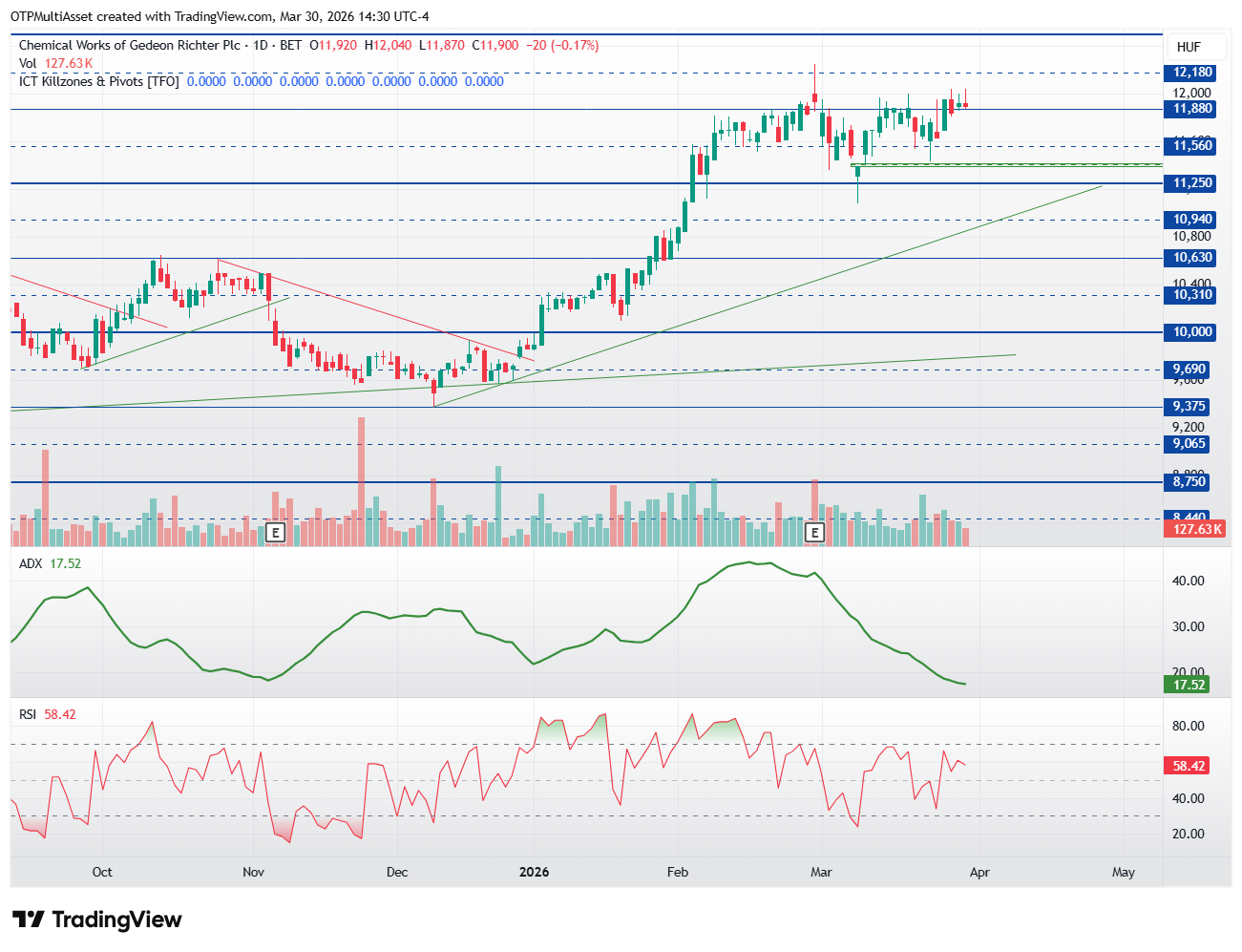Viewport: 1242px width, 952px height.
Task: Click the November earnings E marker
Action: (275, 533)
